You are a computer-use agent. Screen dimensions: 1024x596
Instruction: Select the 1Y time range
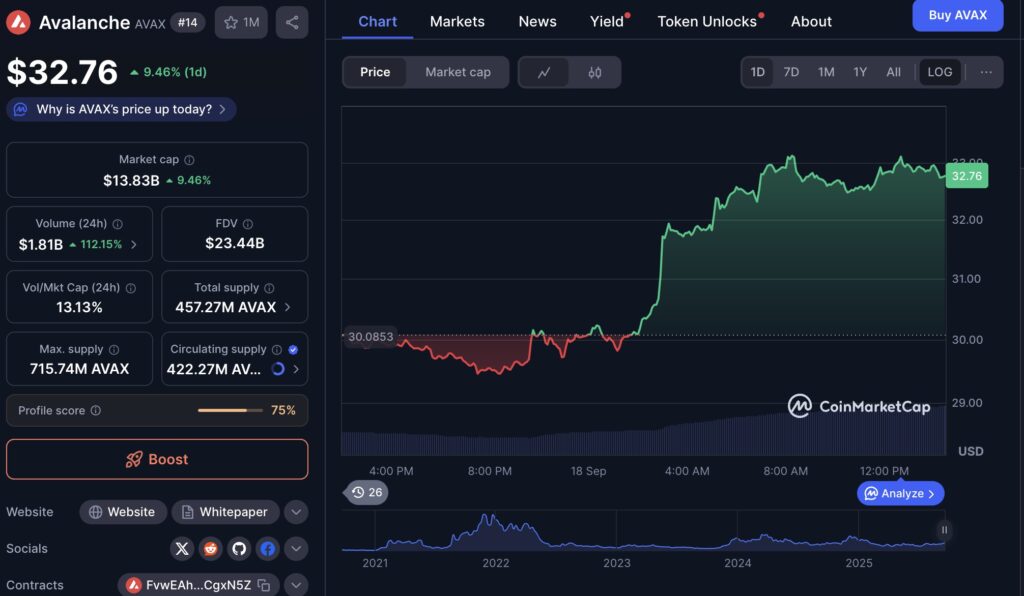click(x=860, y=72)
